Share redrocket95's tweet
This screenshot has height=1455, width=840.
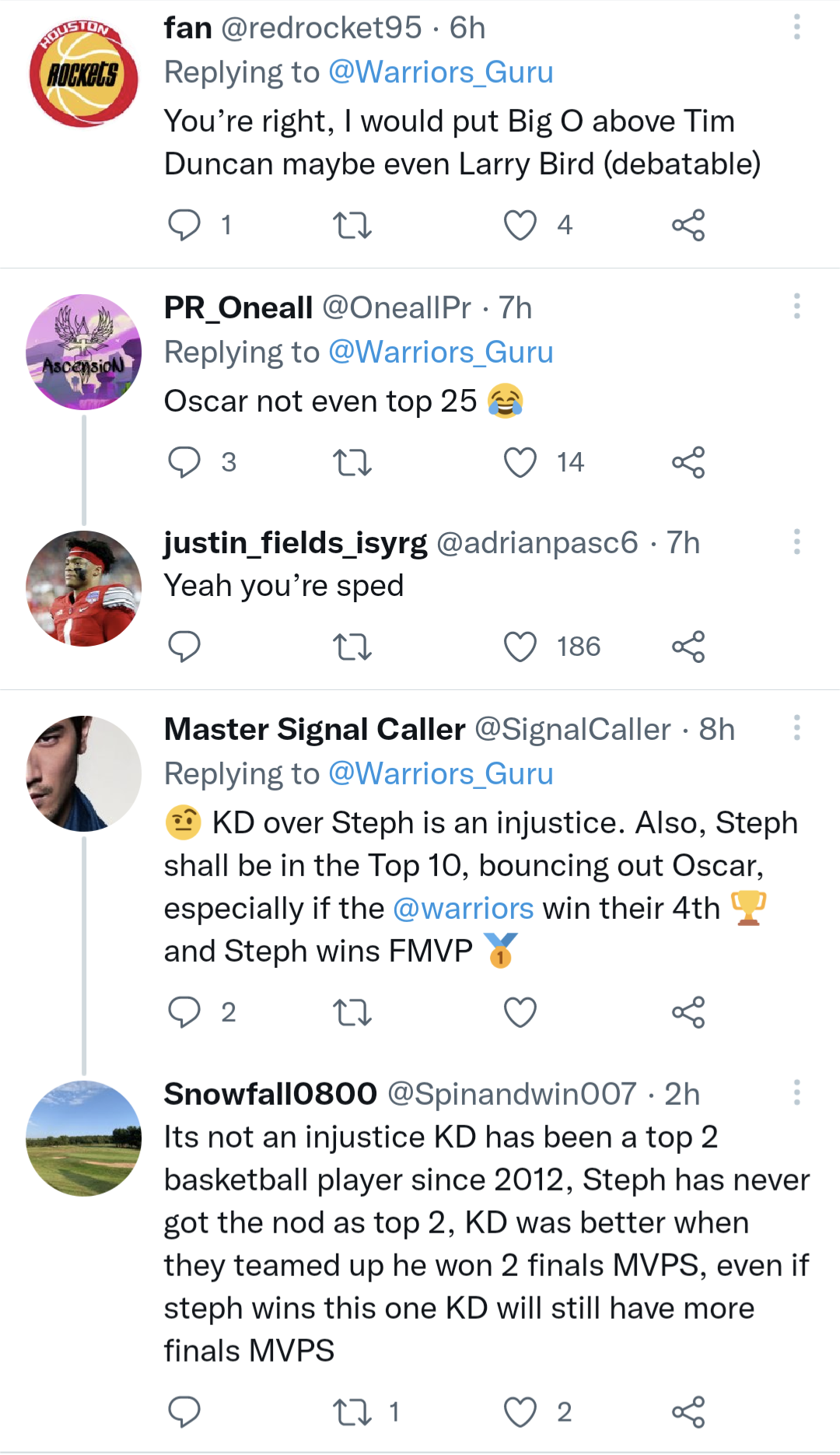pyautogui.click(x=688, y=226)
